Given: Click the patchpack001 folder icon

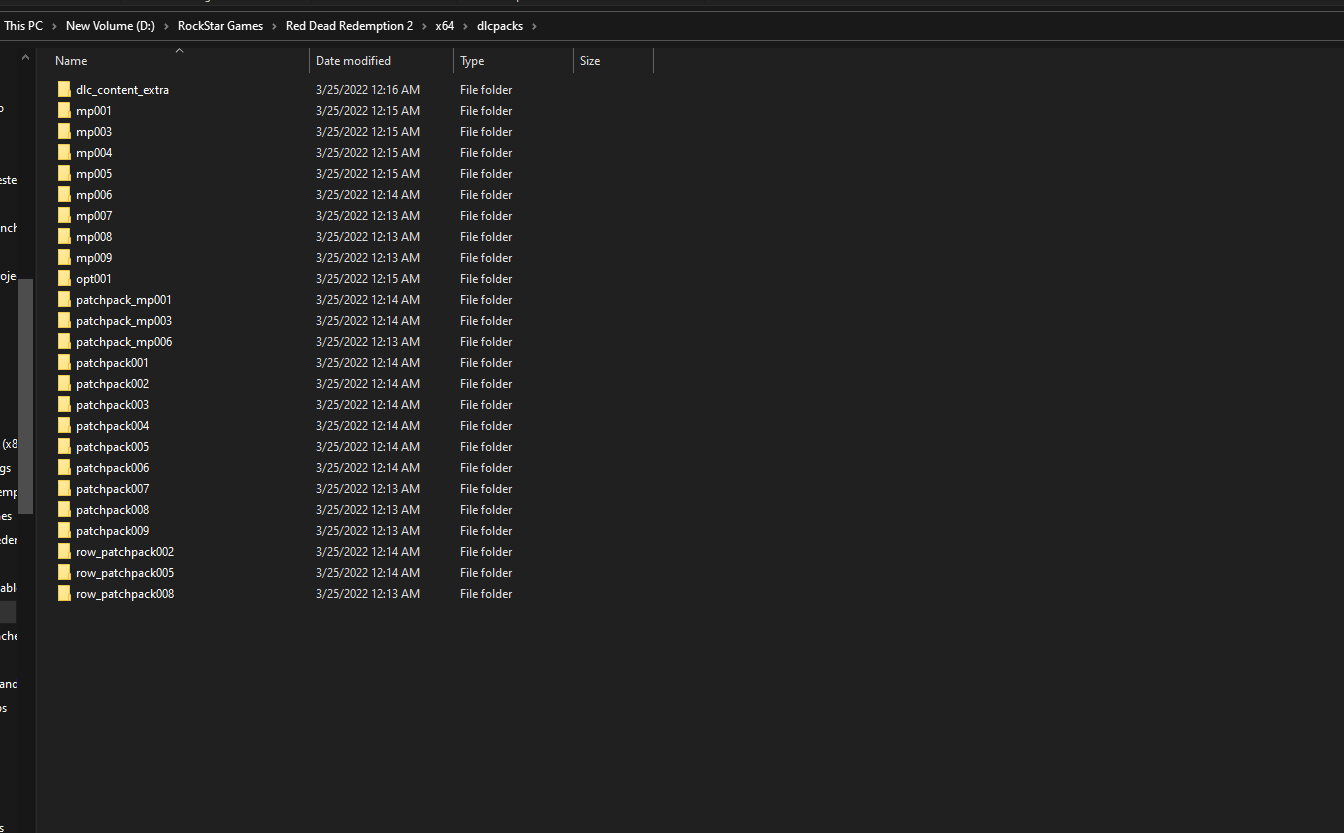Looking at the screenshot, I should [x=64, y=363].
